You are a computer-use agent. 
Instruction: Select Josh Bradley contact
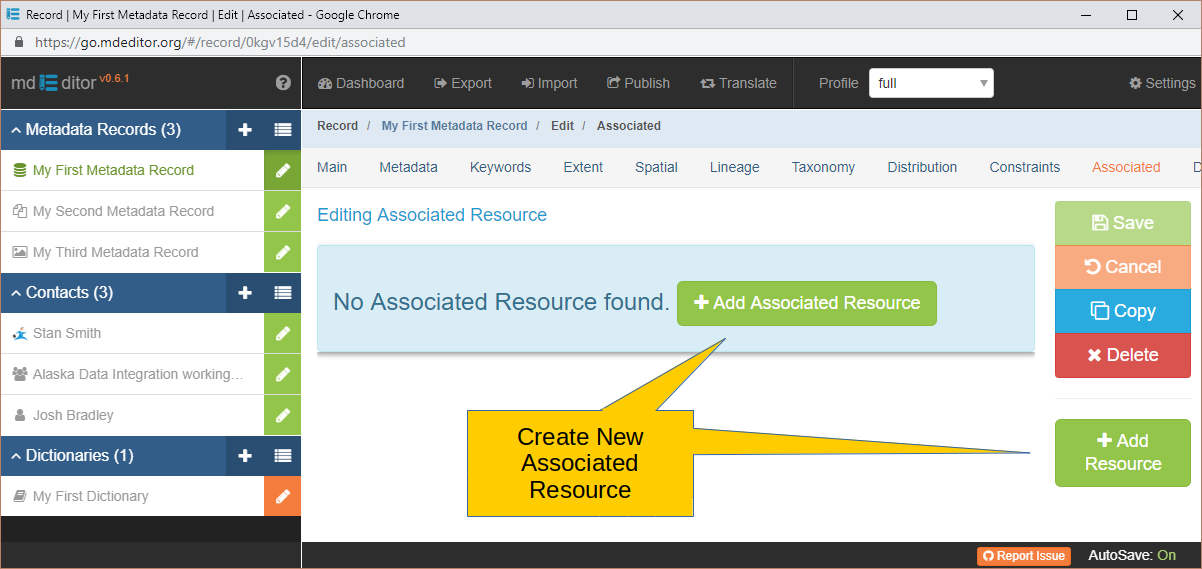coord(132,415)
